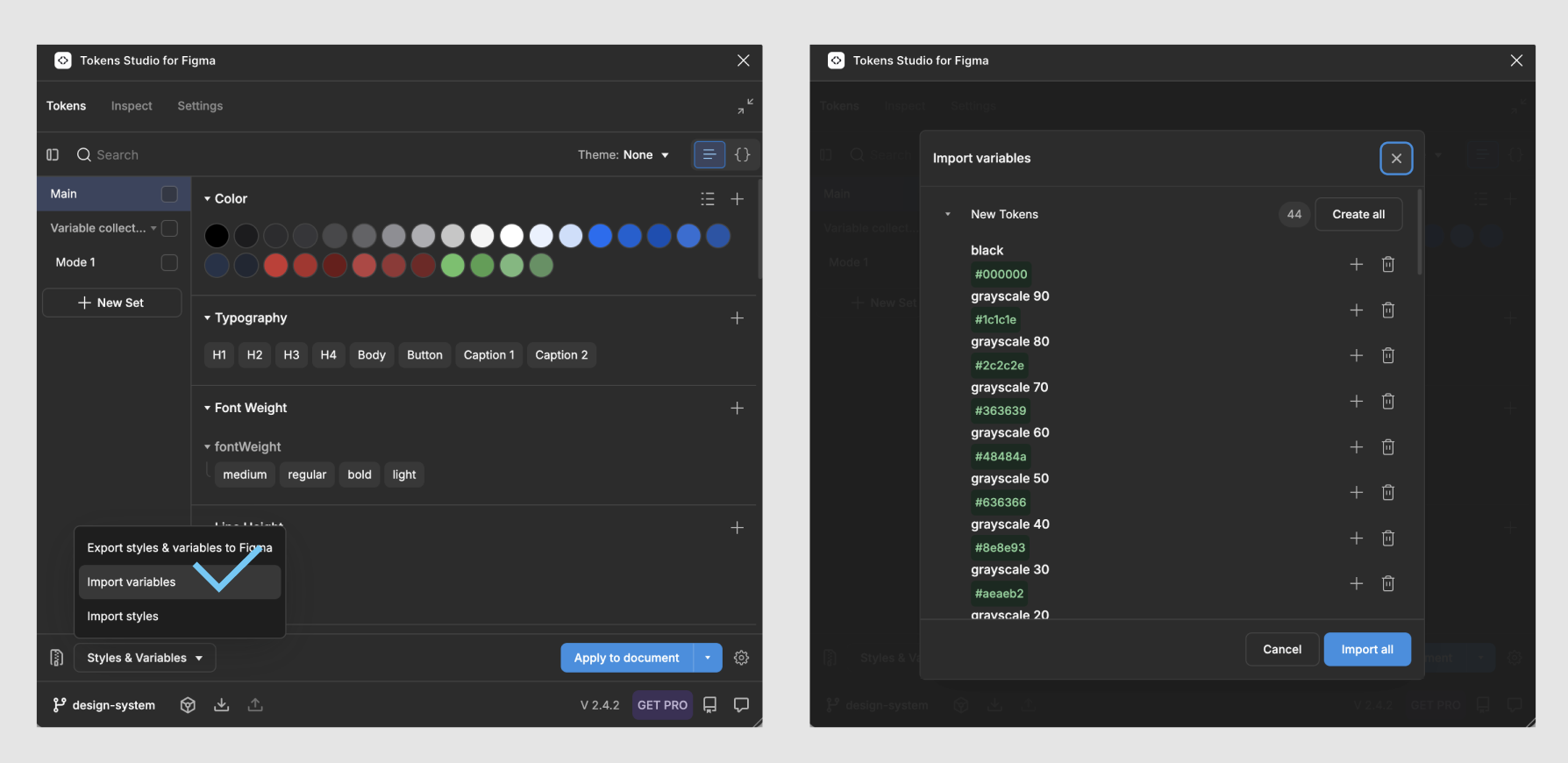Open the plugin settings gear icon
The width and height of the screenshot is (1568, 763).
[742, 658]
